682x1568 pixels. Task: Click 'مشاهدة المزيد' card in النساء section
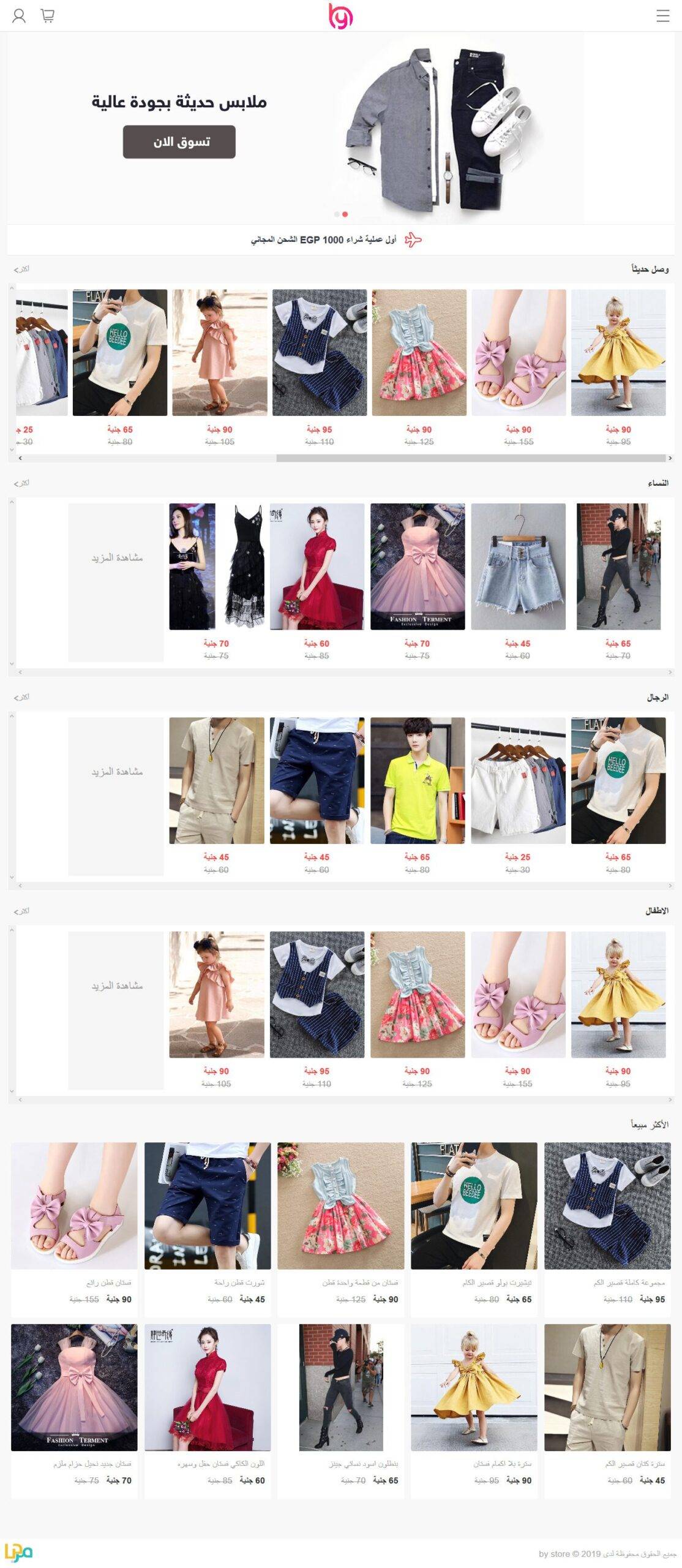coord(116,582)
